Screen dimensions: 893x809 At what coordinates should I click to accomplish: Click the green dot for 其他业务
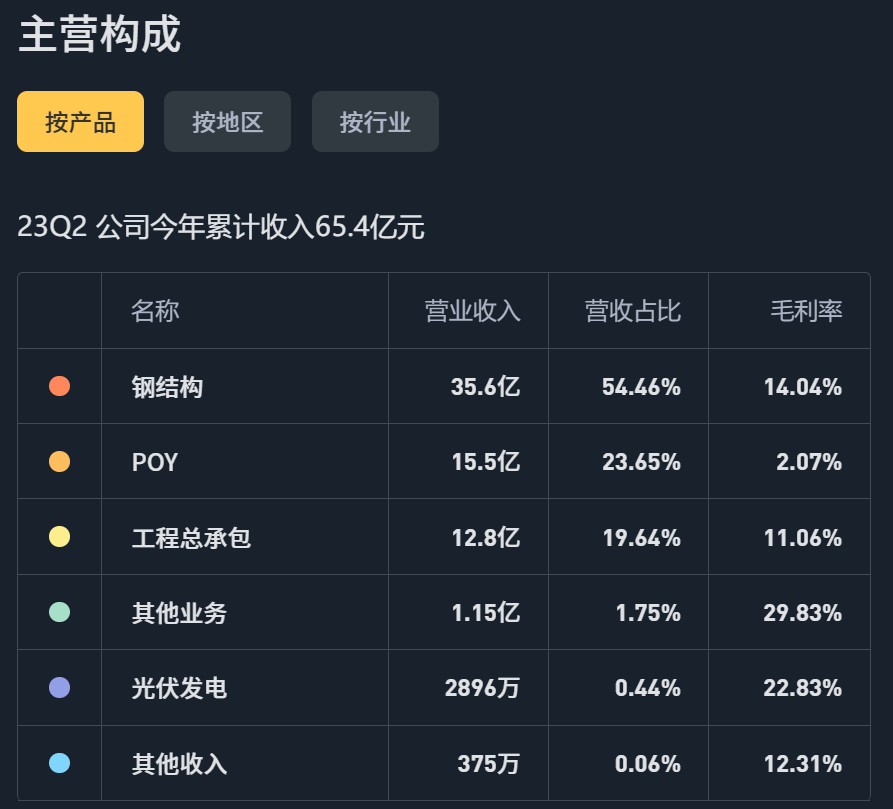[x=59, y=613]
